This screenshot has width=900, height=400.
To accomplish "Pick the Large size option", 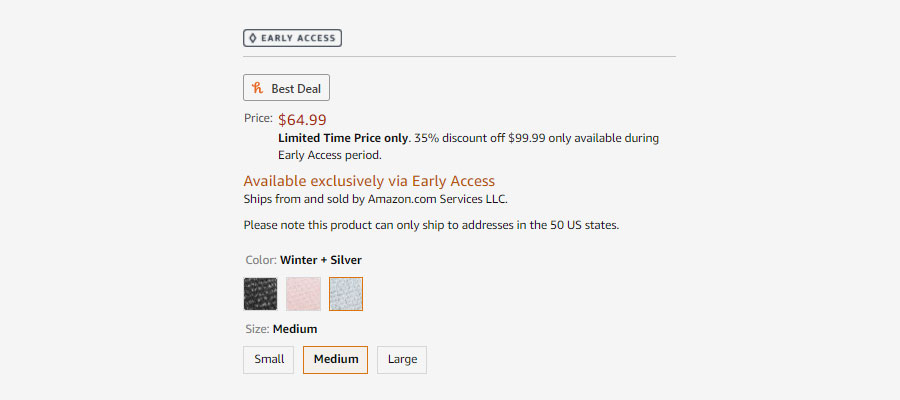I will click(402, 360).
